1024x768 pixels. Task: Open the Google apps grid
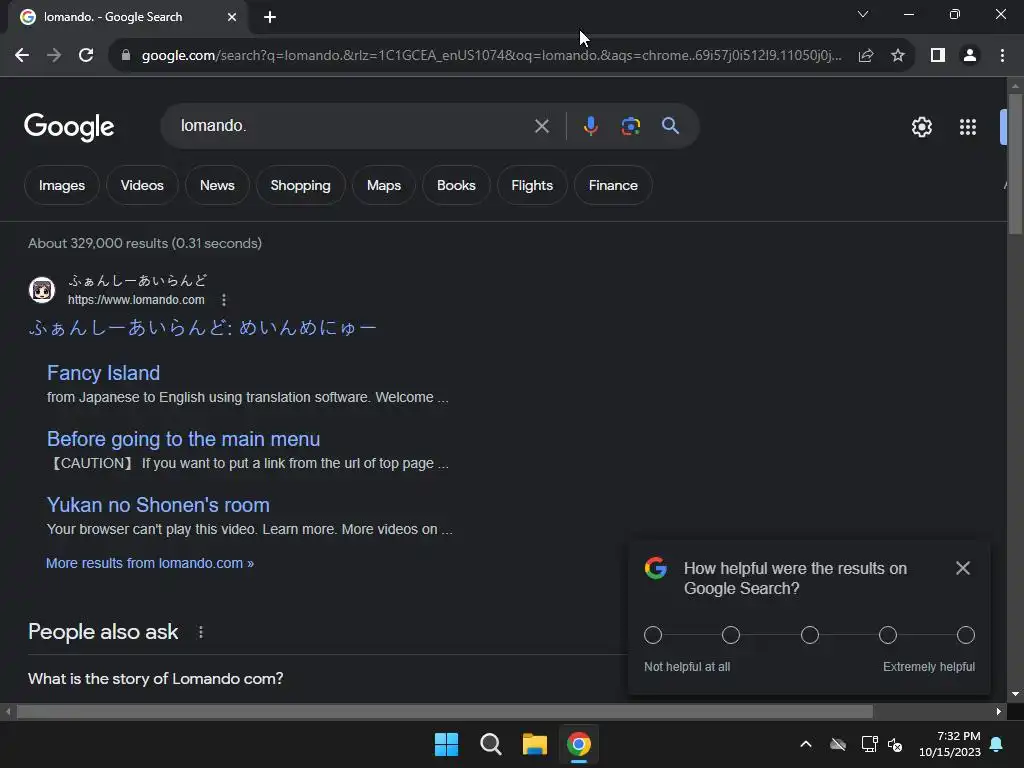968,127
